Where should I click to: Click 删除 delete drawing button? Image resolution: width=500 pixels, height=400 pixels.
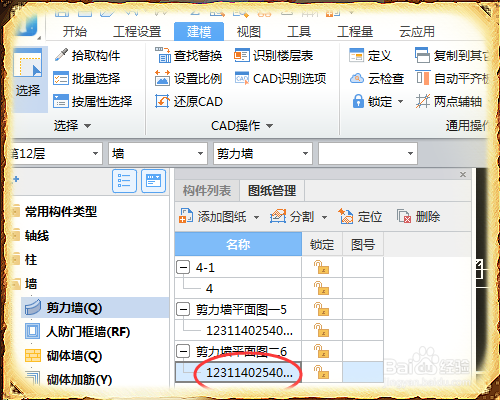tap(418, 217)
